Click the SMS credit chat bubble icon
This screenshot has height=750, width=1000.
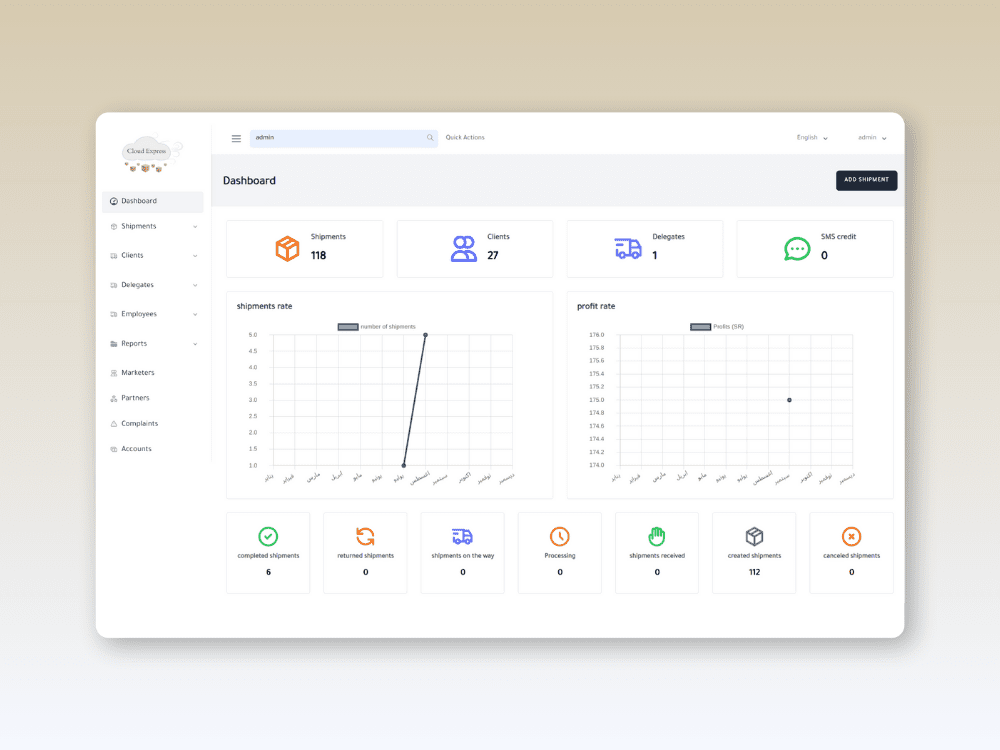797,249
